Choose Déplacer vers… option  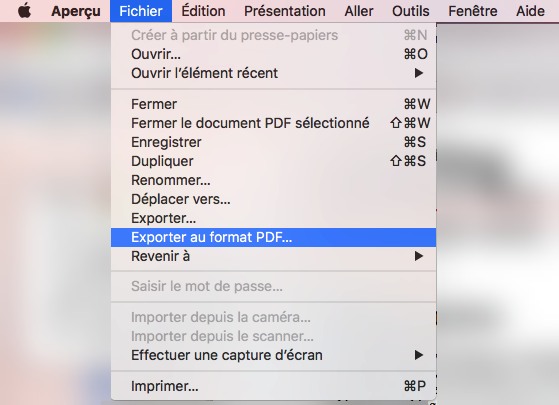[273, 199]
